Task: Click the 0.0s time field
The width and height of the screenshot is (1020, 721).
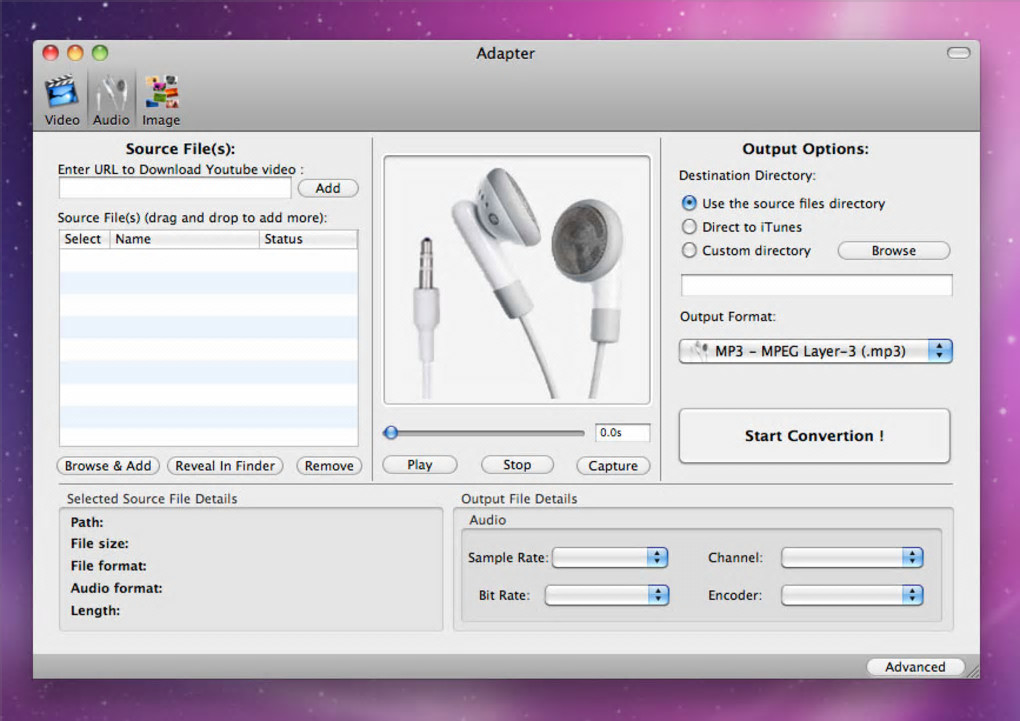Action: coord(623,433)
